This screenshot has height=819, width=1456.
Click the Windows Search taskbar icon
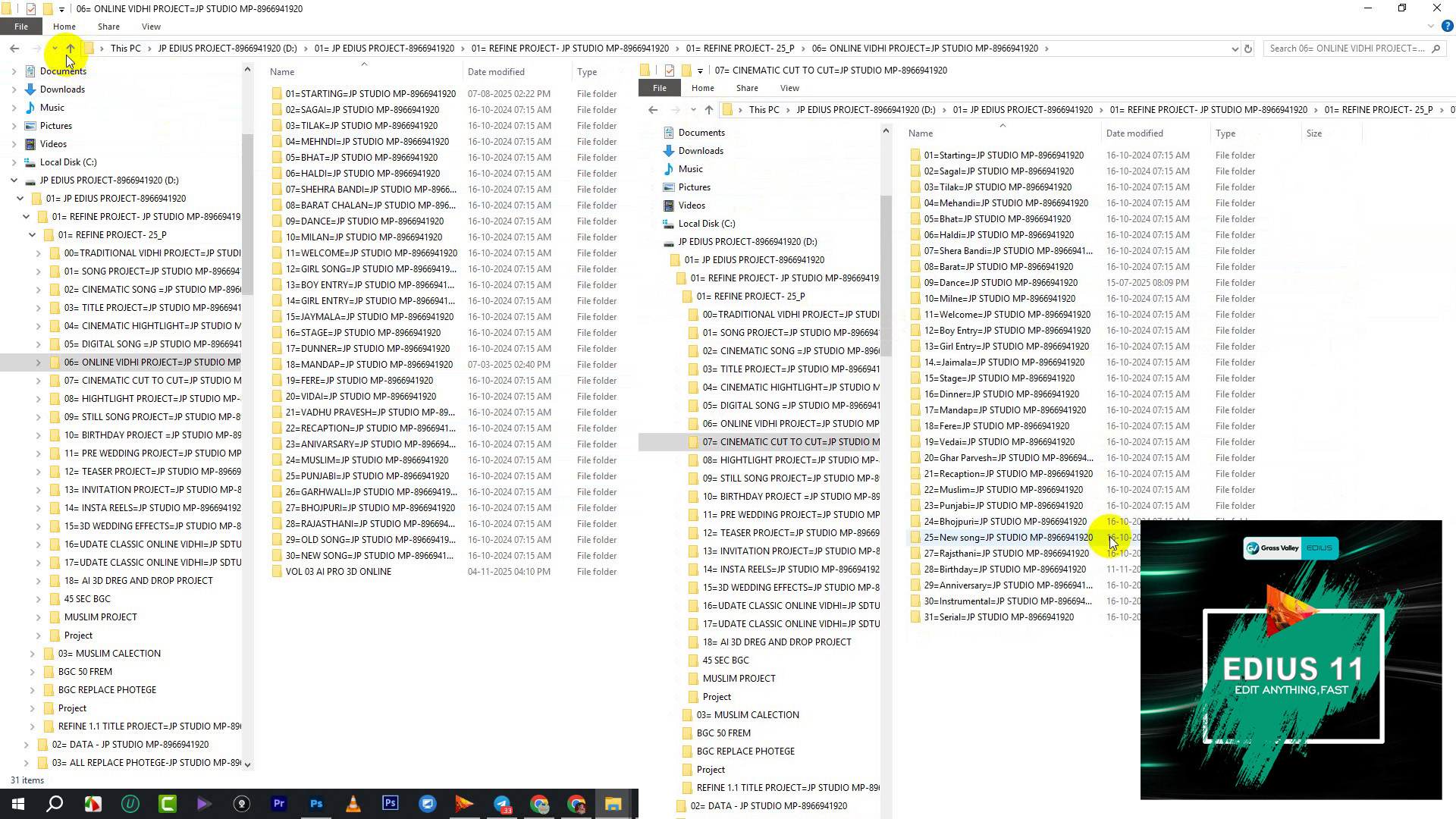tap(55, 804)
